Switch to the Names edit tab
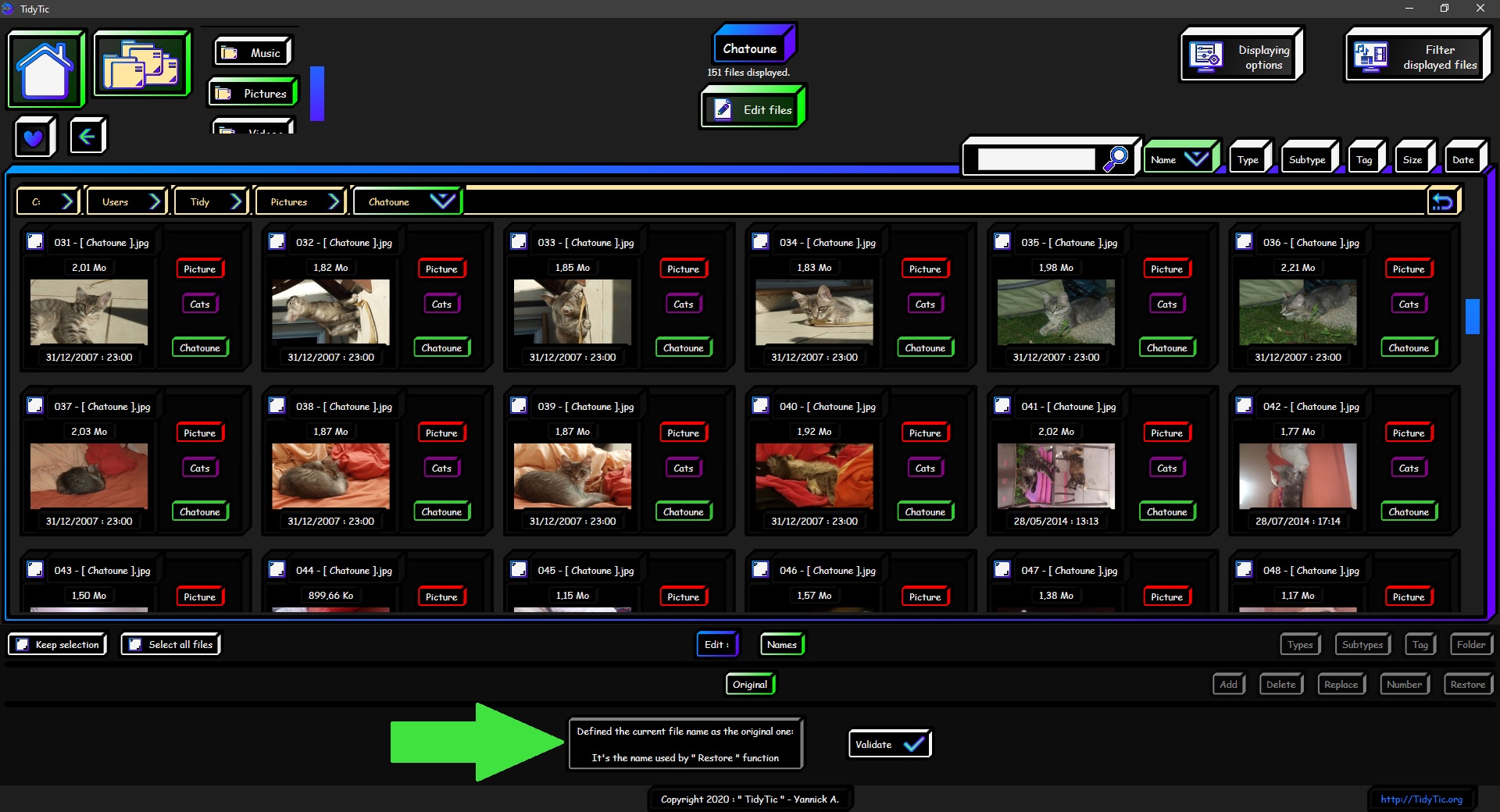1500x812 pixels. (781, 645)
